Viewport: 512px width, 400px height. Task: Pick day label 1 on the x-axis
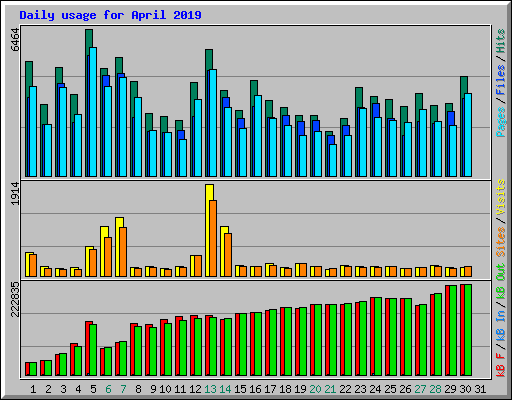click(x=33, y=389)
